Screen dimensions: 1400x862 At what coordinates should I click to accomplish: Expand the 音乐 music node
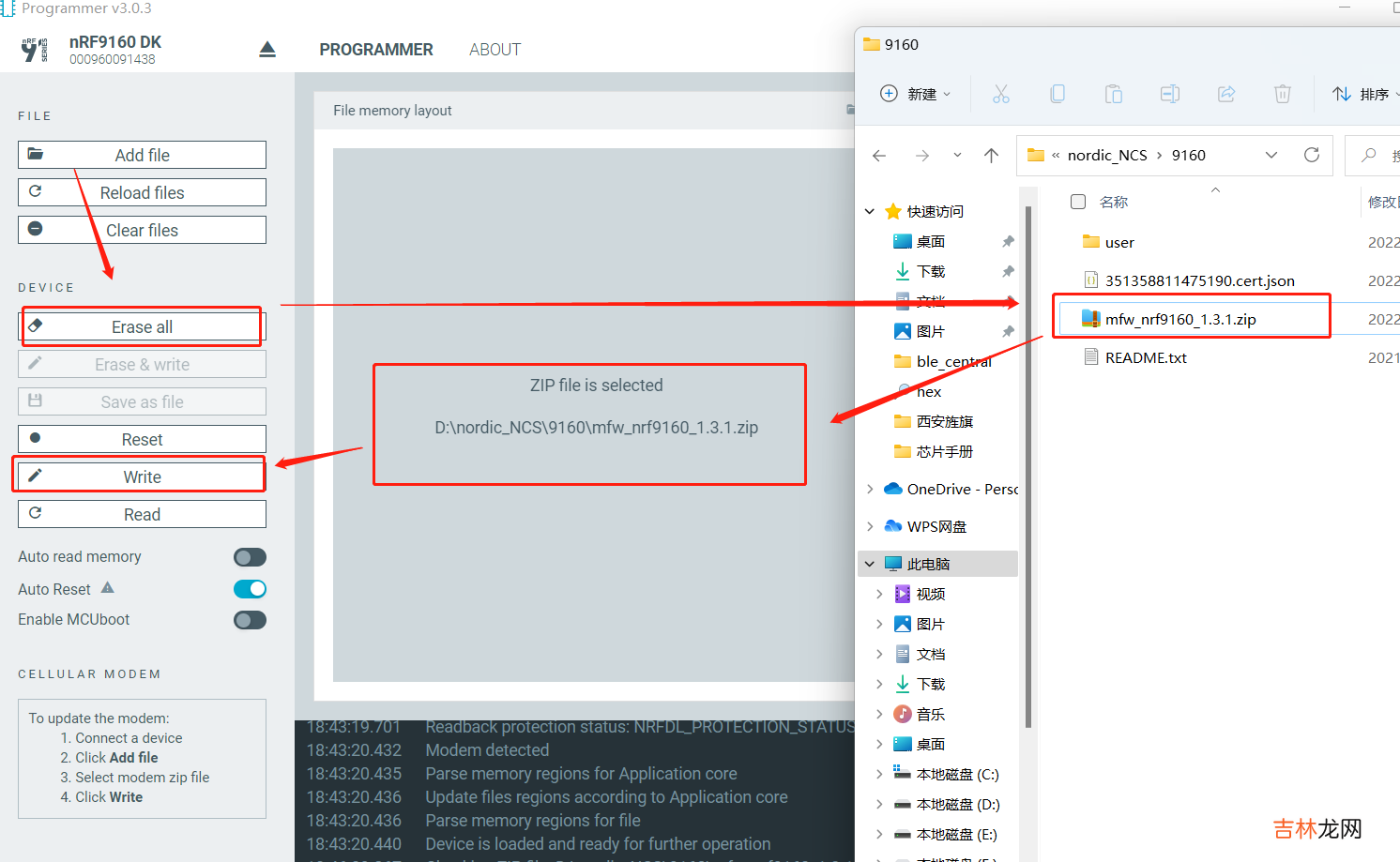coord(879,714)
